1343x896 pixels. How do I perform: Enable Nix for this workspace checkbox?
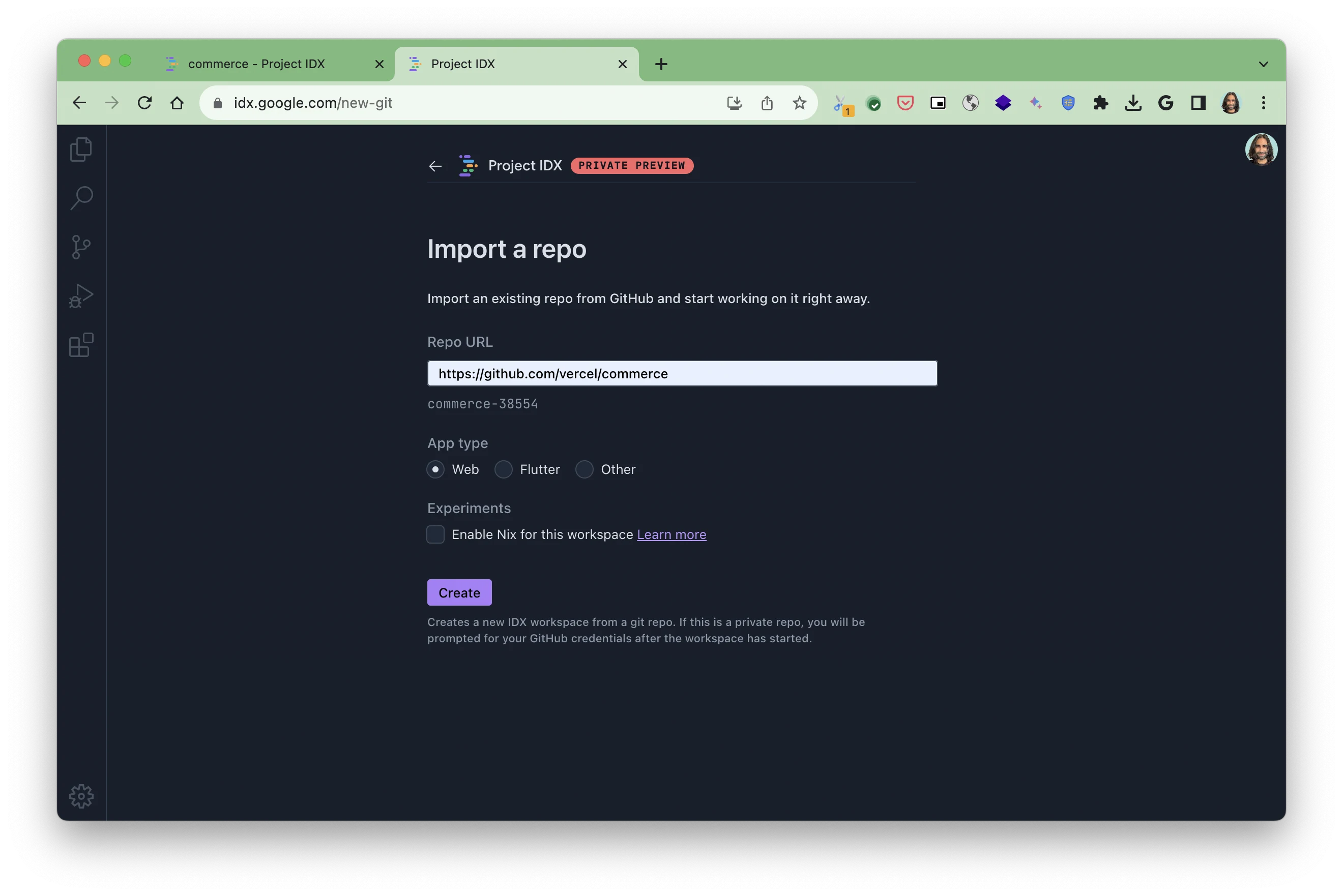435,535
